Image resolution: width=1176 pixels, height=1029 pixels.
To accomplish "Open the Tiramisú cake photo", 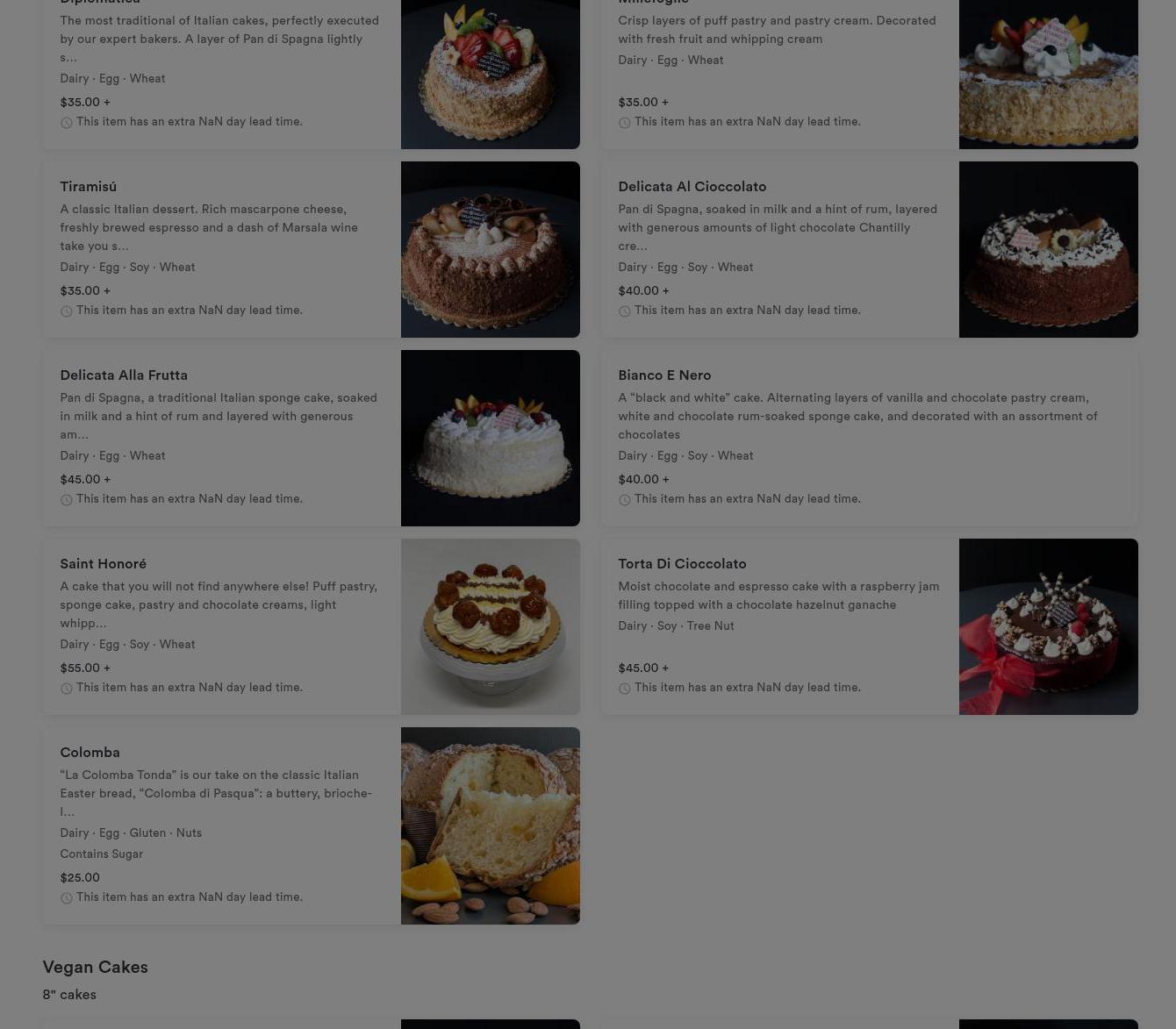I will (x=490, y=249).
